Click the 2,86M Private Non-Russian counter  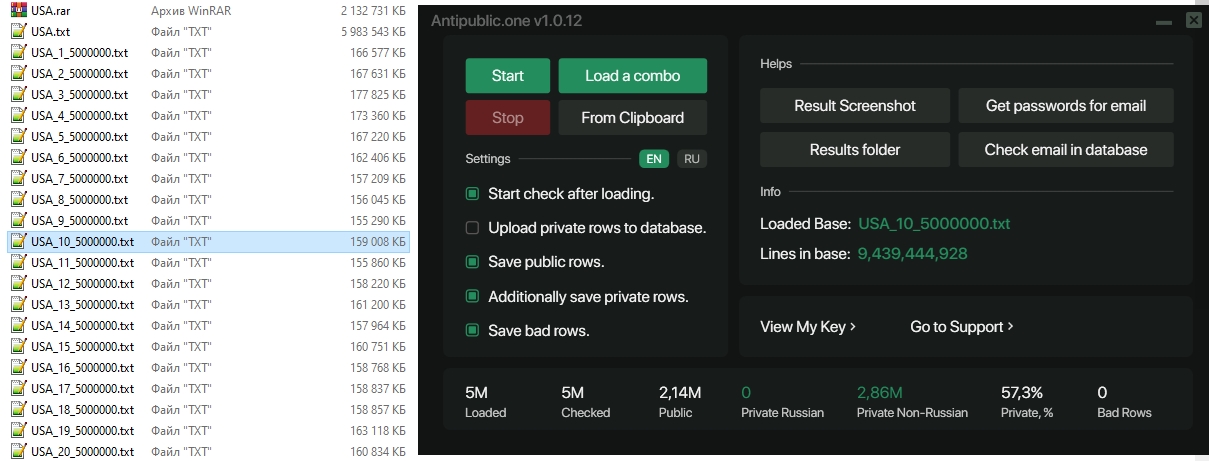(880, 393)
